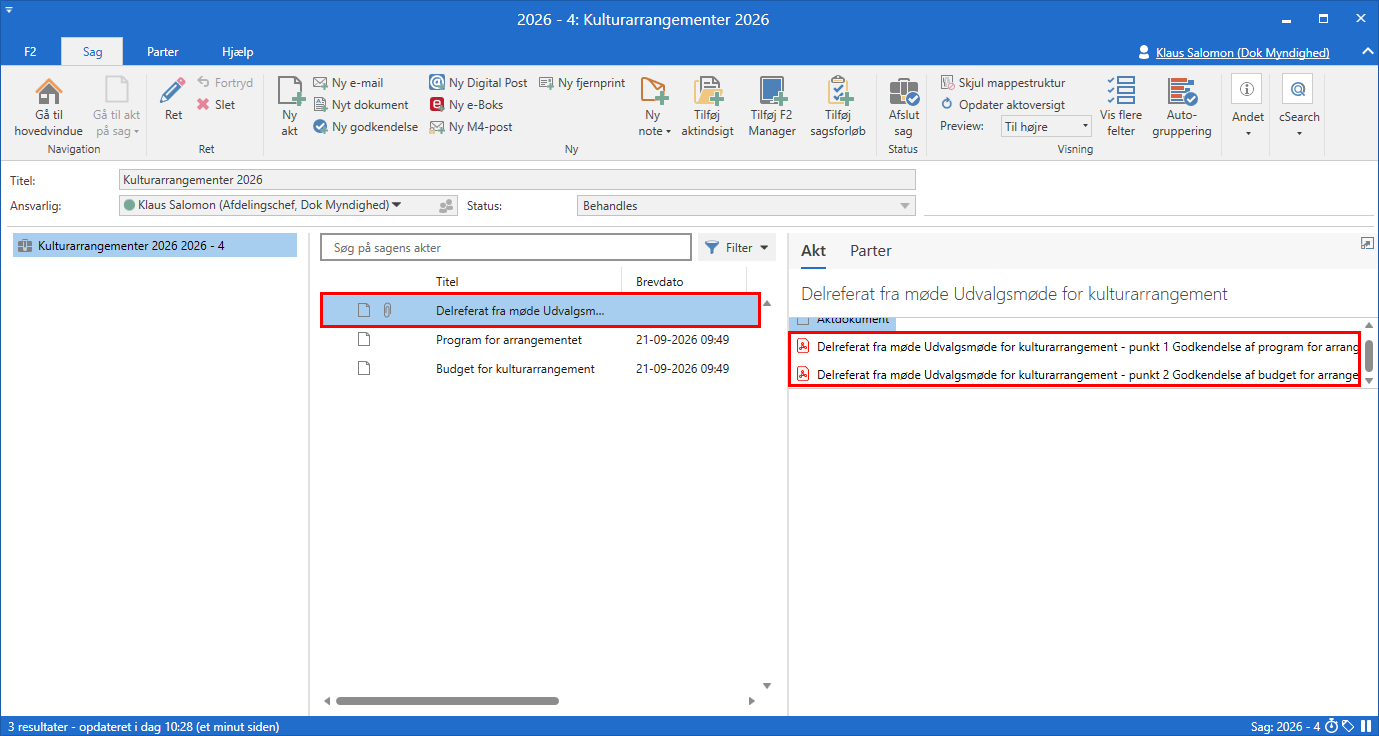This screenshot has width=1379, height=736.
Task: Click the Autogruppering icon
Action: point(1183,92)
